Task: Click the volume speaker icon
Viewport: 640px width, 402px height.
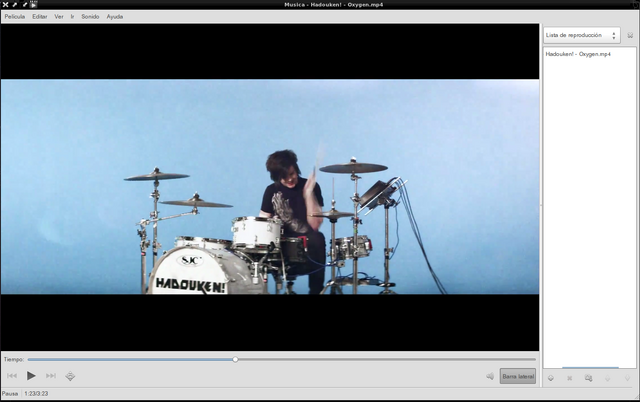Action: click(x=490, y=376)
